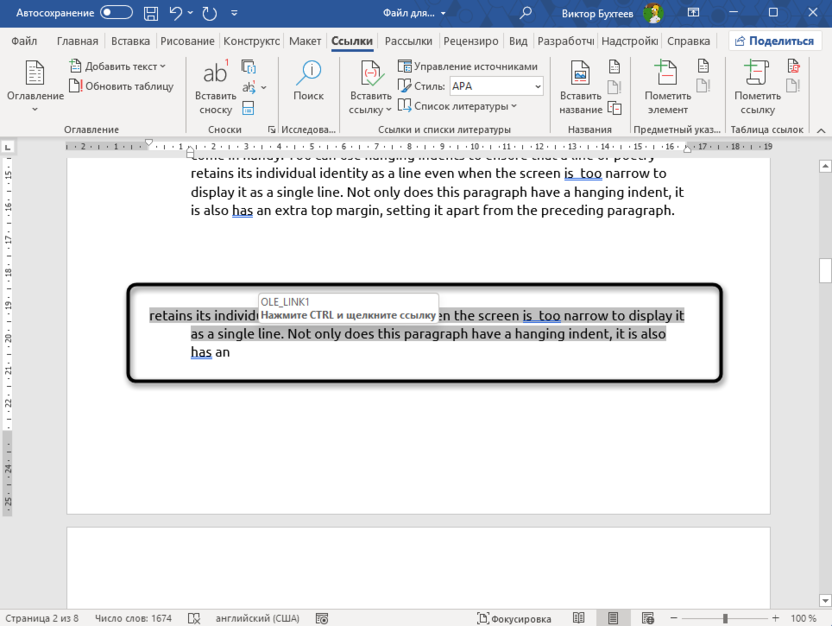Click the Undo arrow icon
This screenshot has width=832, height=626.
(x=177, y=14)
